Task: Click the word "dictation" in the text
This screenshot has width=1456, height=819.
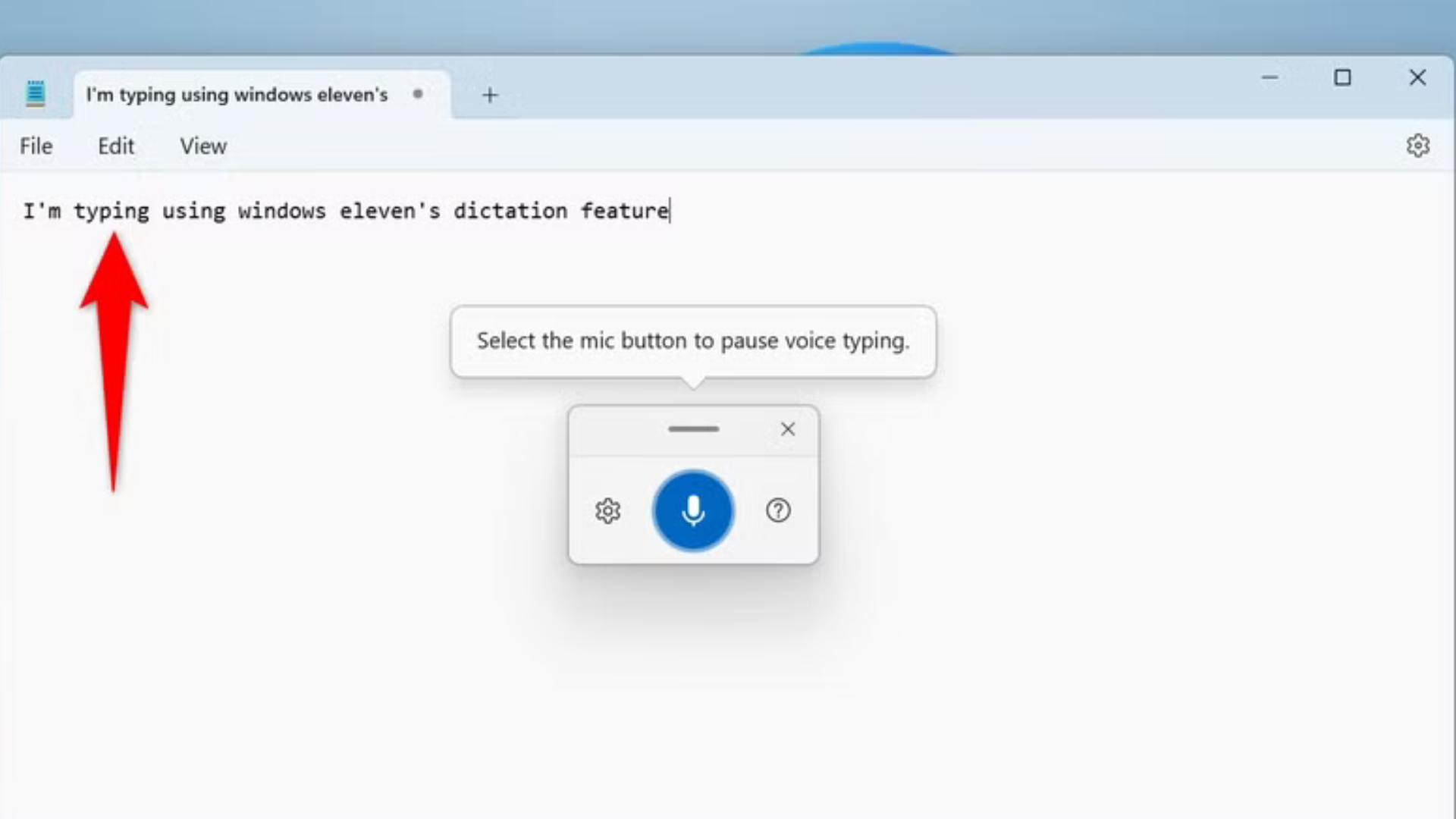Action: (510, 211)
